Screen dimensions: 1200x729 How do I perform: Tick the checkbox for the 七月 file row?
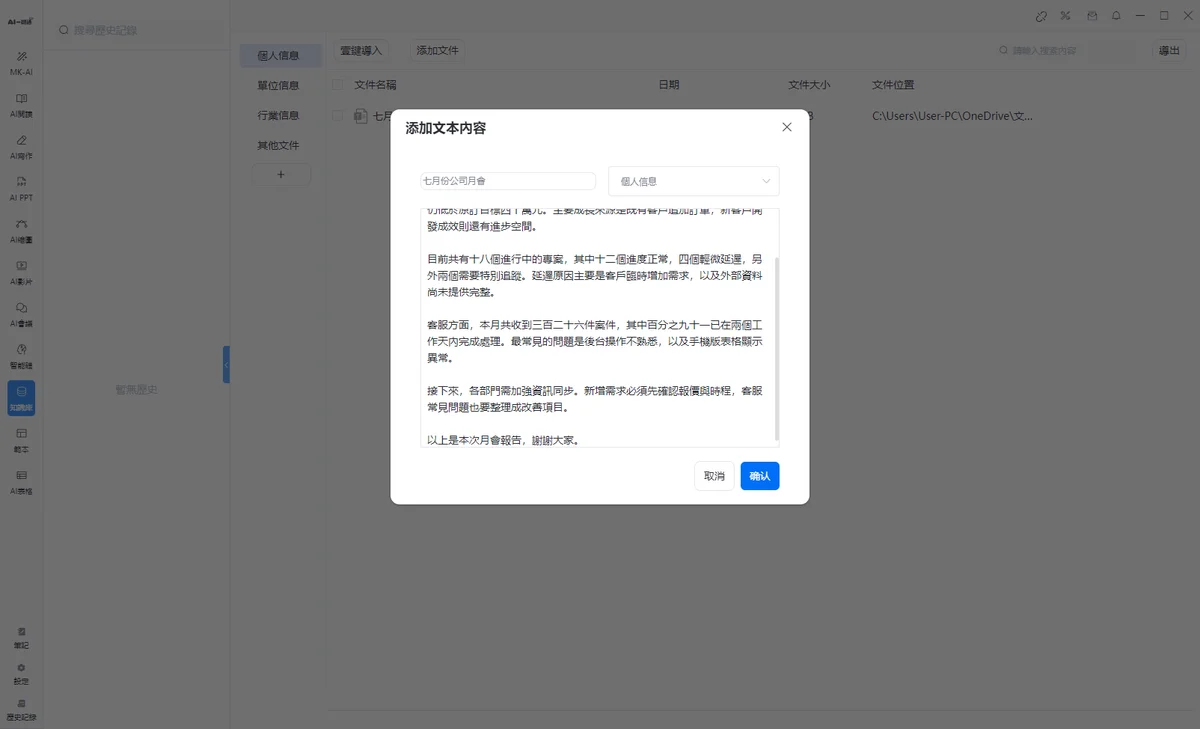337,116
